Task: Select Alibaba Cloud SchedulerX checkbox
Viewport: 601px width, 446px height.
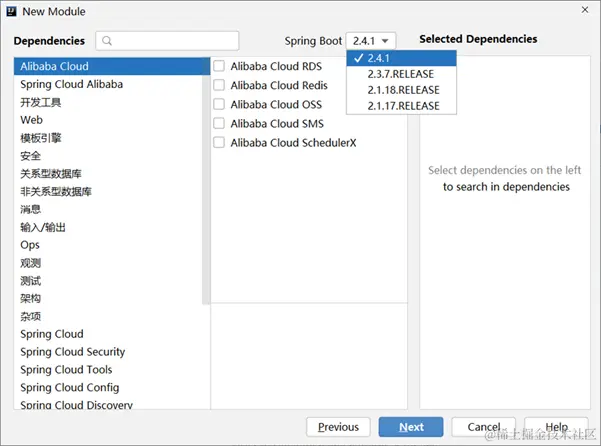Action: 219,143
